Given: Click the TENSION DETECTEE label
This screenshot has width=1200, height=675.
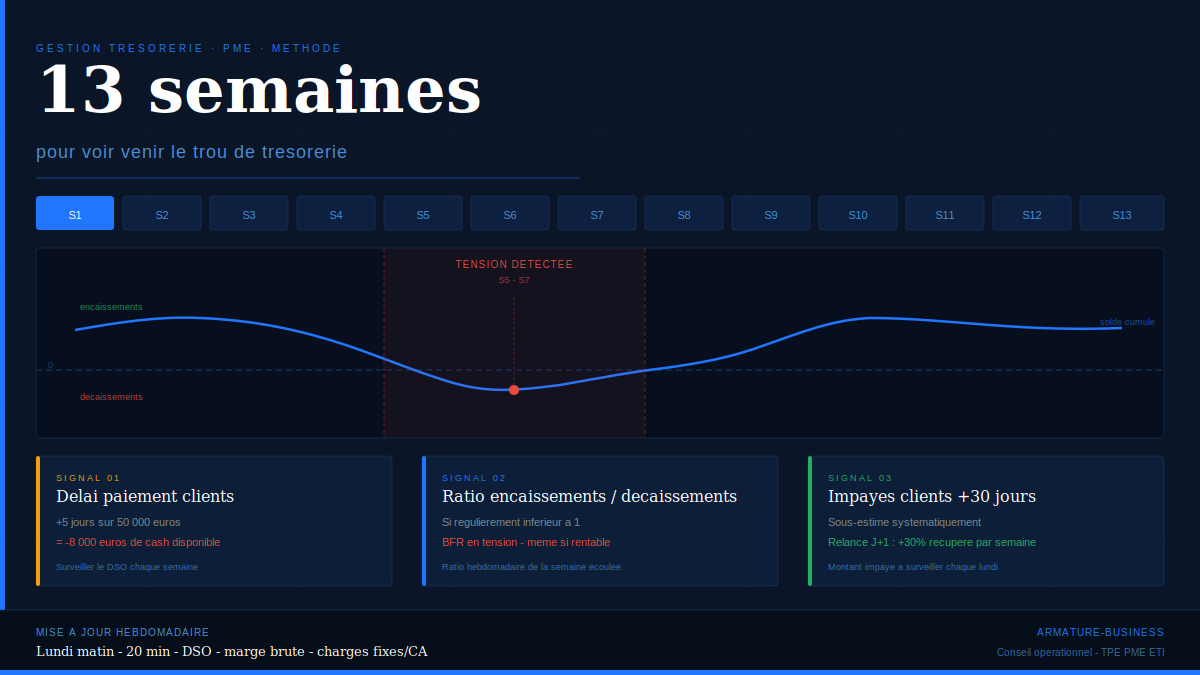Looking at the screenshot, I should [514, 265].
